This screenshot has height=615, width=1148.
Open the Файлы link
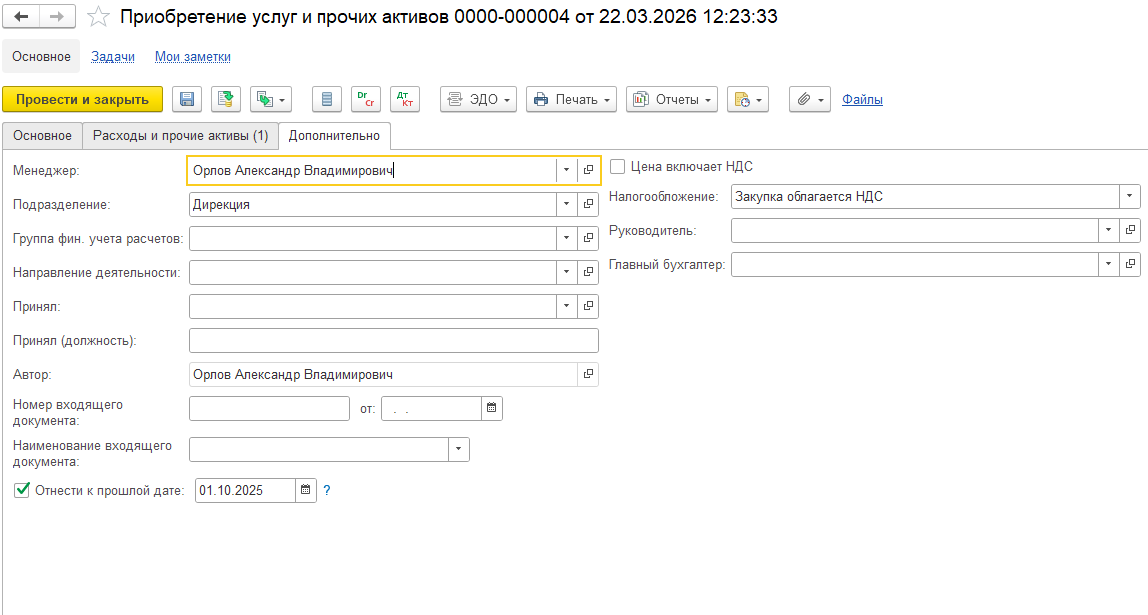pyautogui.click(x=862, y=99)
